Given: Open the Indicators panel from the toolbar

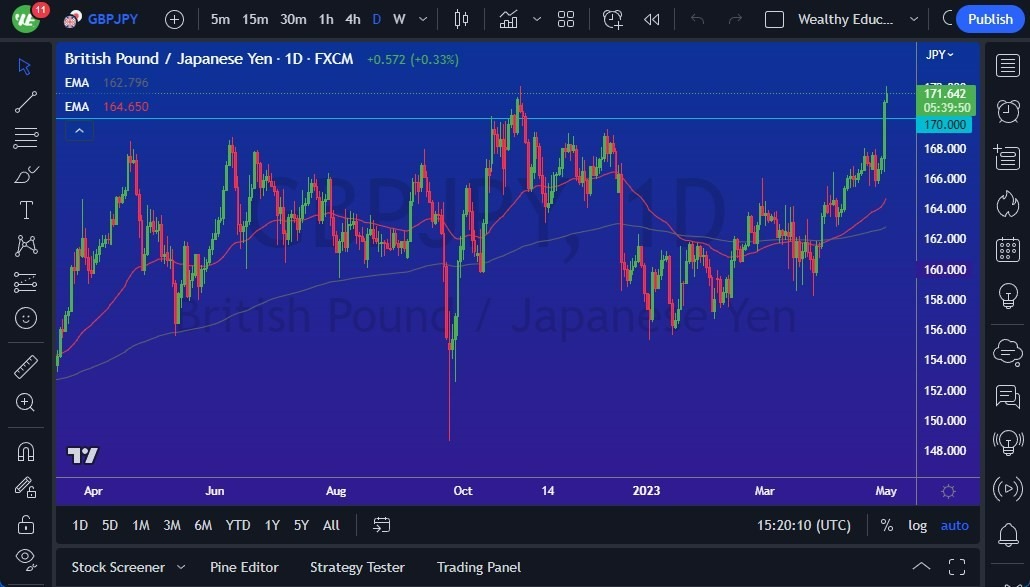Looking at the screenshot, I should tap(508, 19).
